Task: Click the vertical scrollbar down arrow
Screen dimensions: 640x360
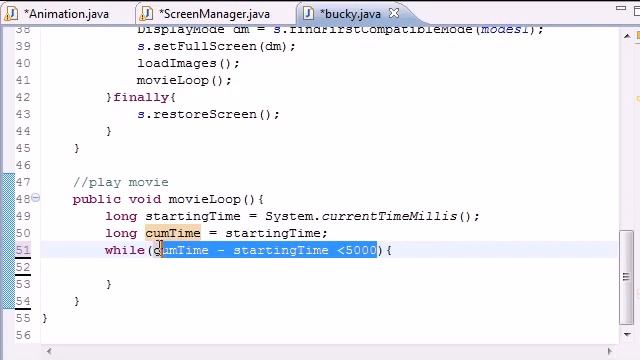Action: coord(627,335)
